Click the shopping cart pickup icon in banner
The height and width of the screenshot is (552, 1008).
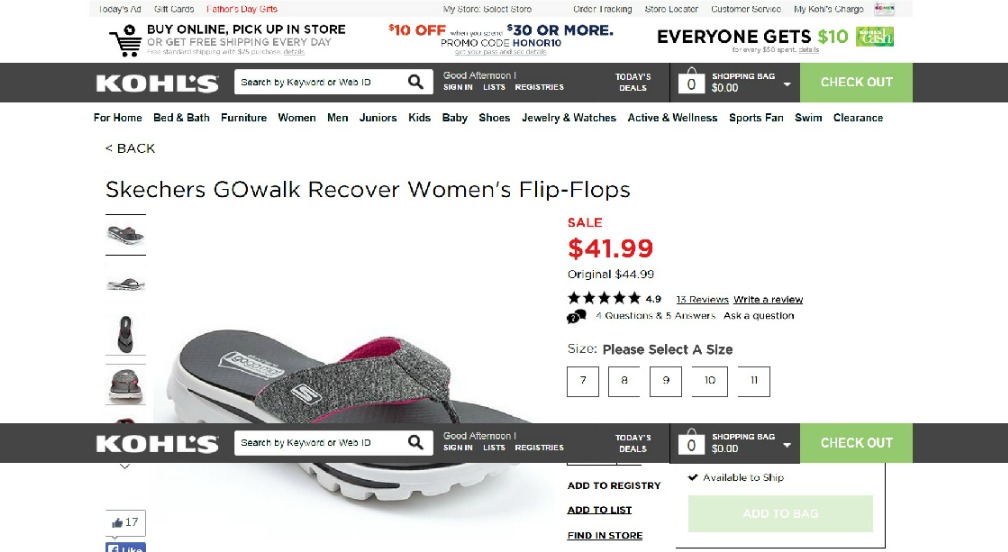tap(125, 40)
